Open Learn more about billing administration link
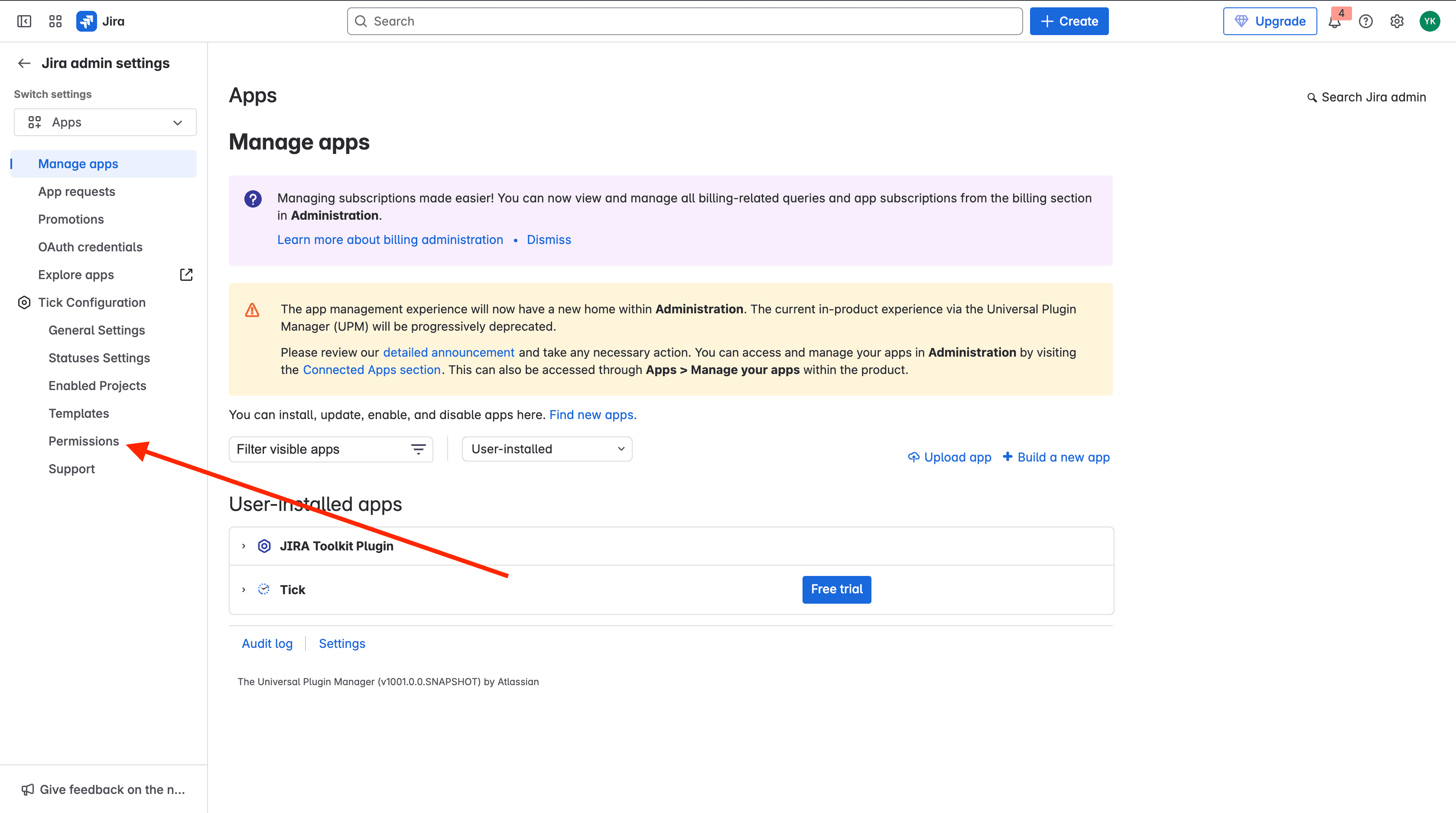 (390, 240)
